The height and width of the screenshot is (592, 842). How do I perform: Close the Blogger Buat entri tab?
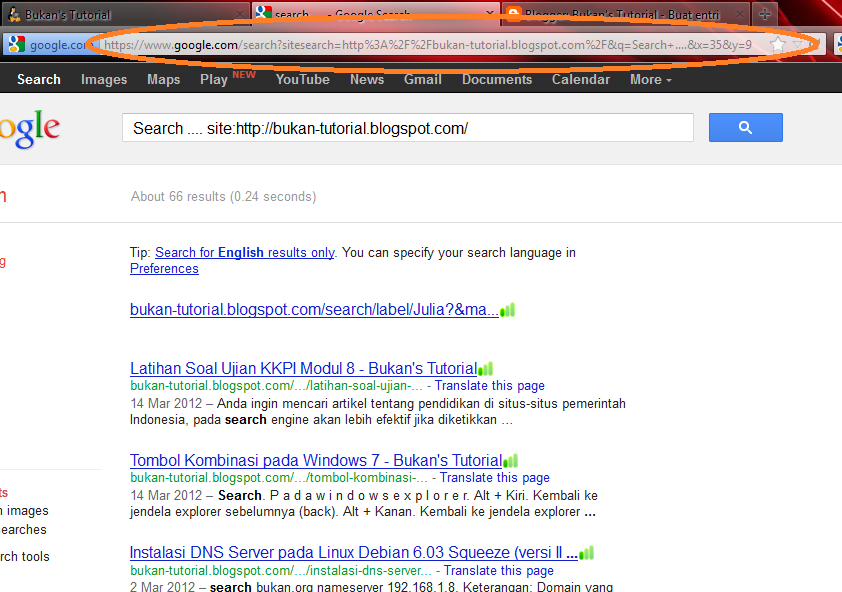[739, 13]
